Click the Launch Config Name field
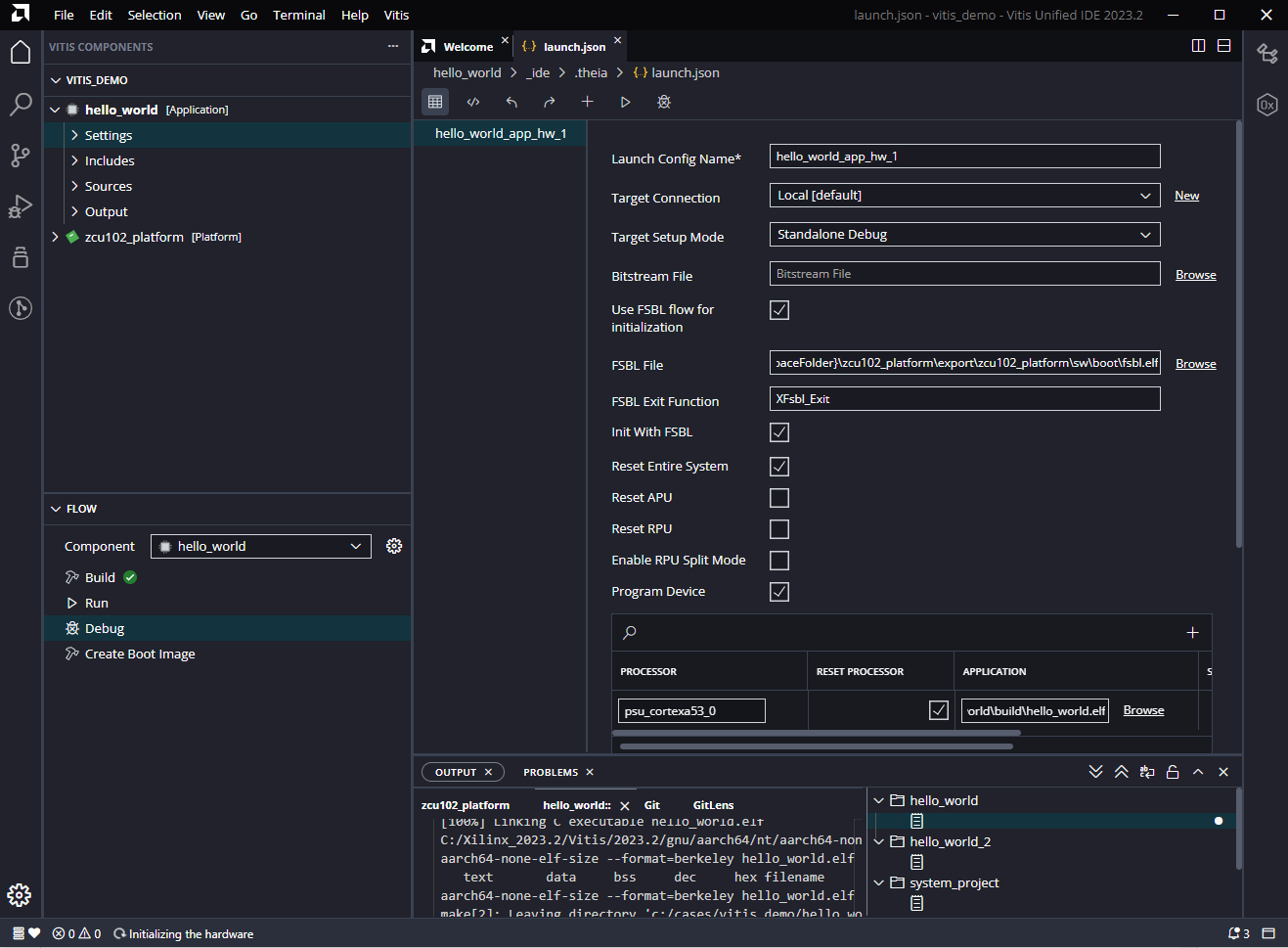Screen dimensions: 1288x948 965,157
